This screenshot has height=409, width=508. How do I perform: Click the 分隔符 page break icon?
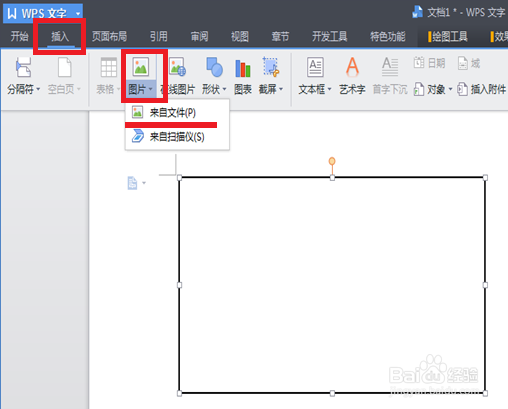pos(23,67)
